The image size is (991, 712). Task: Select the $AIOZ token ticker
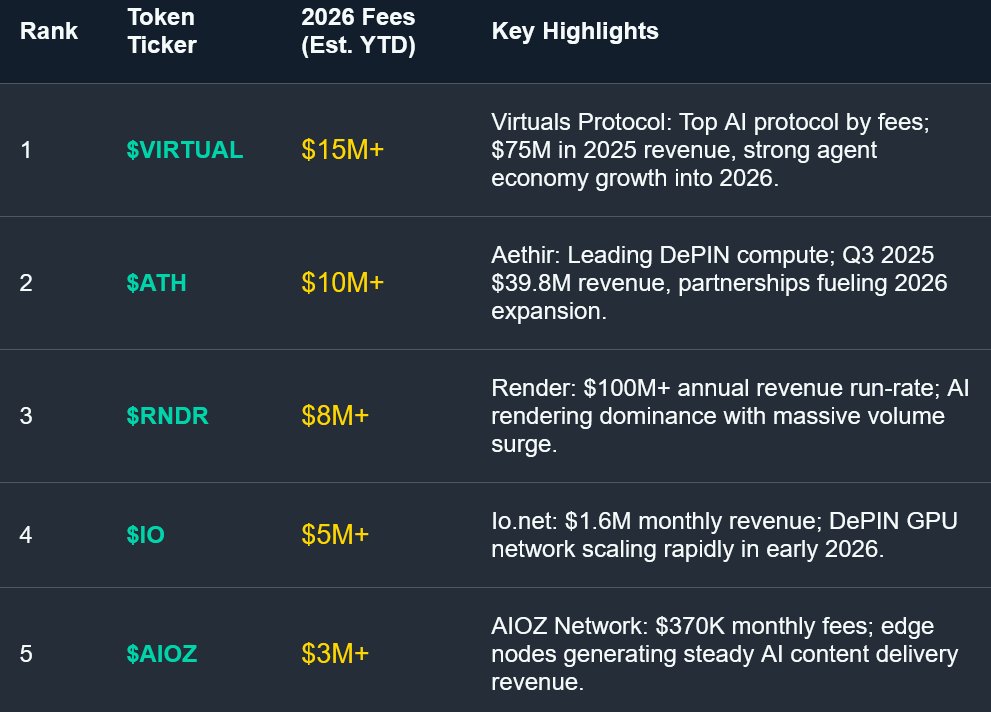pyautogui.click(x=161, y=654)
